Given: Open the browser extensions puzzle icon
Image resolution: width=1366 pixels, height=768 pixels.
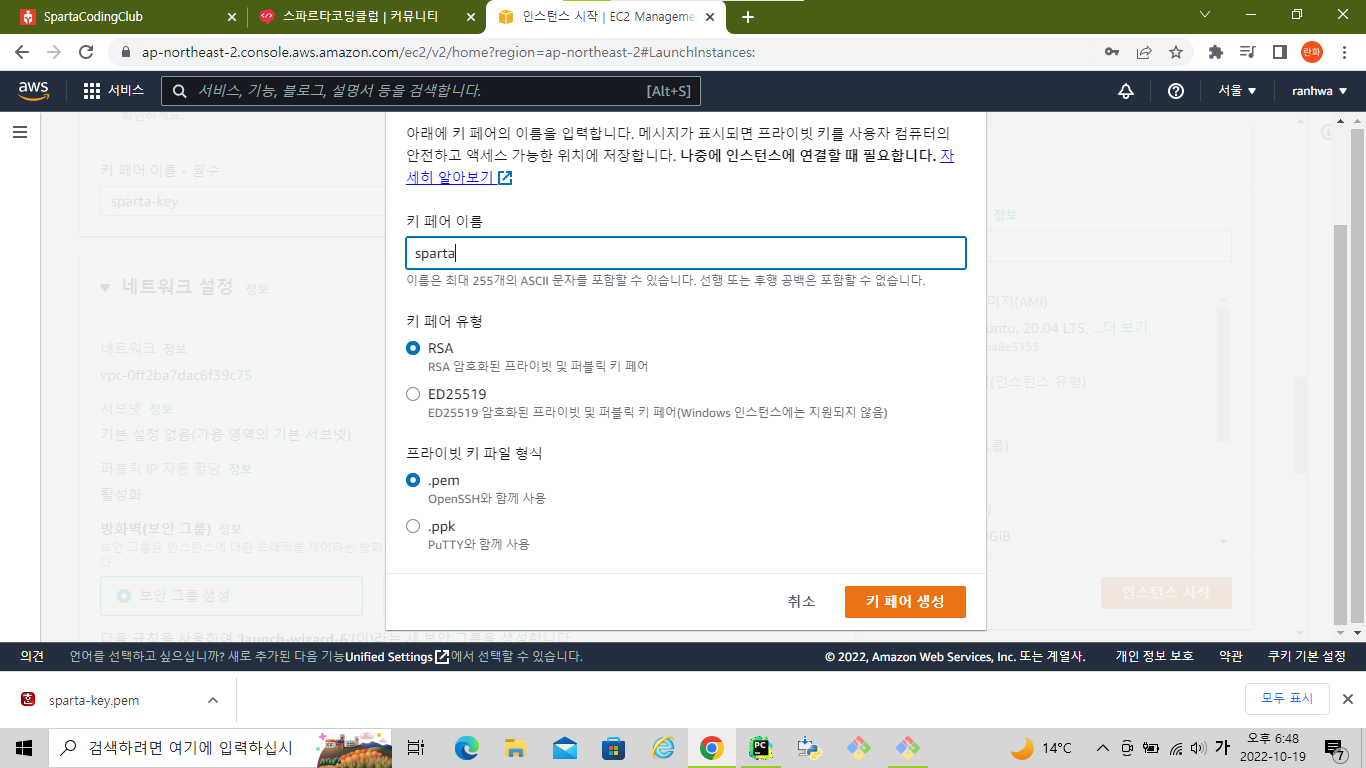Looking at the screenshot, I should pyautogui.click(x=1216, y=52).
